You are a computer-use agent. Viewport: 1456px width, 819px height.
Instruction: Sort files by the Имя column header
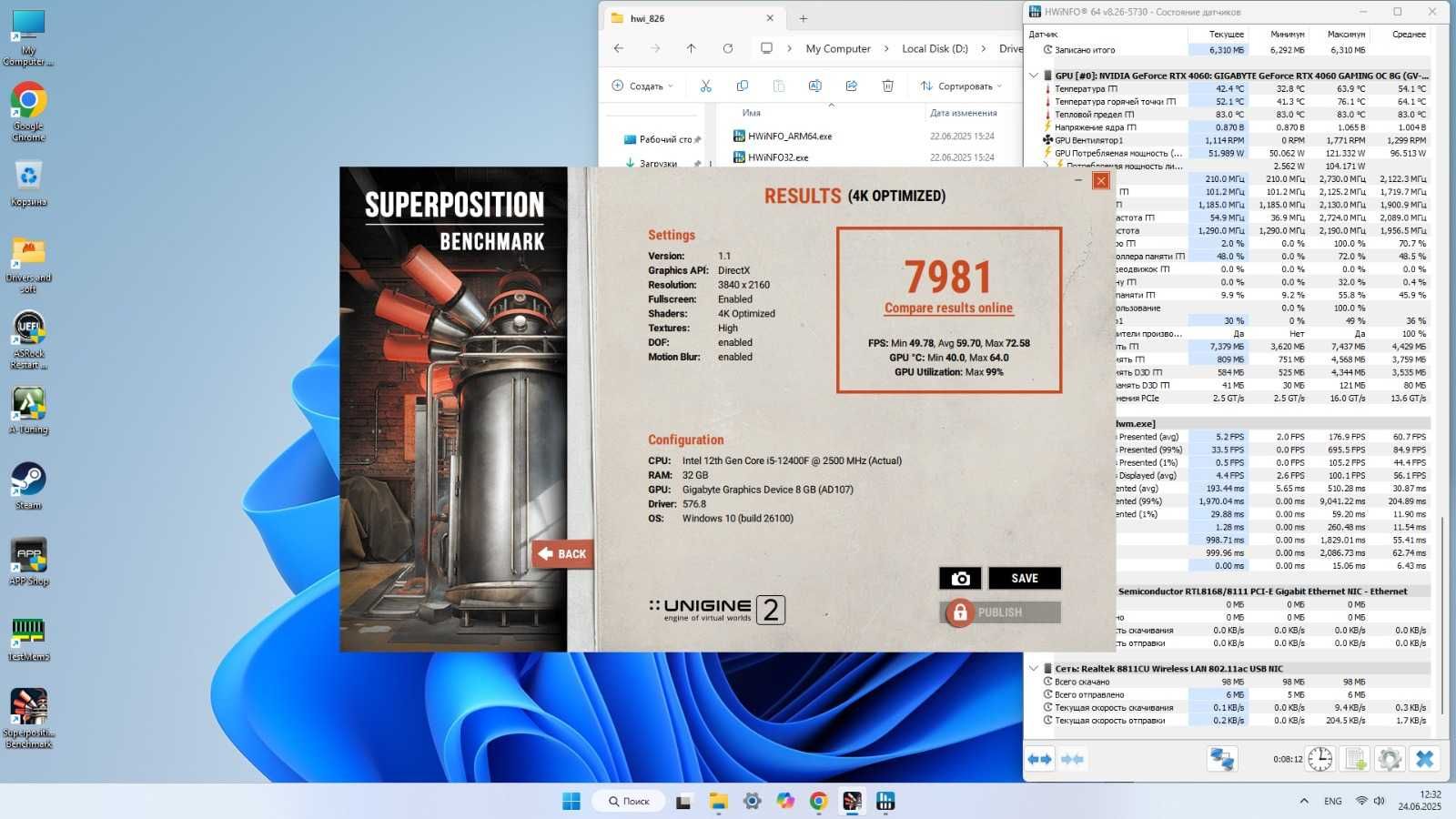point(751,113)
